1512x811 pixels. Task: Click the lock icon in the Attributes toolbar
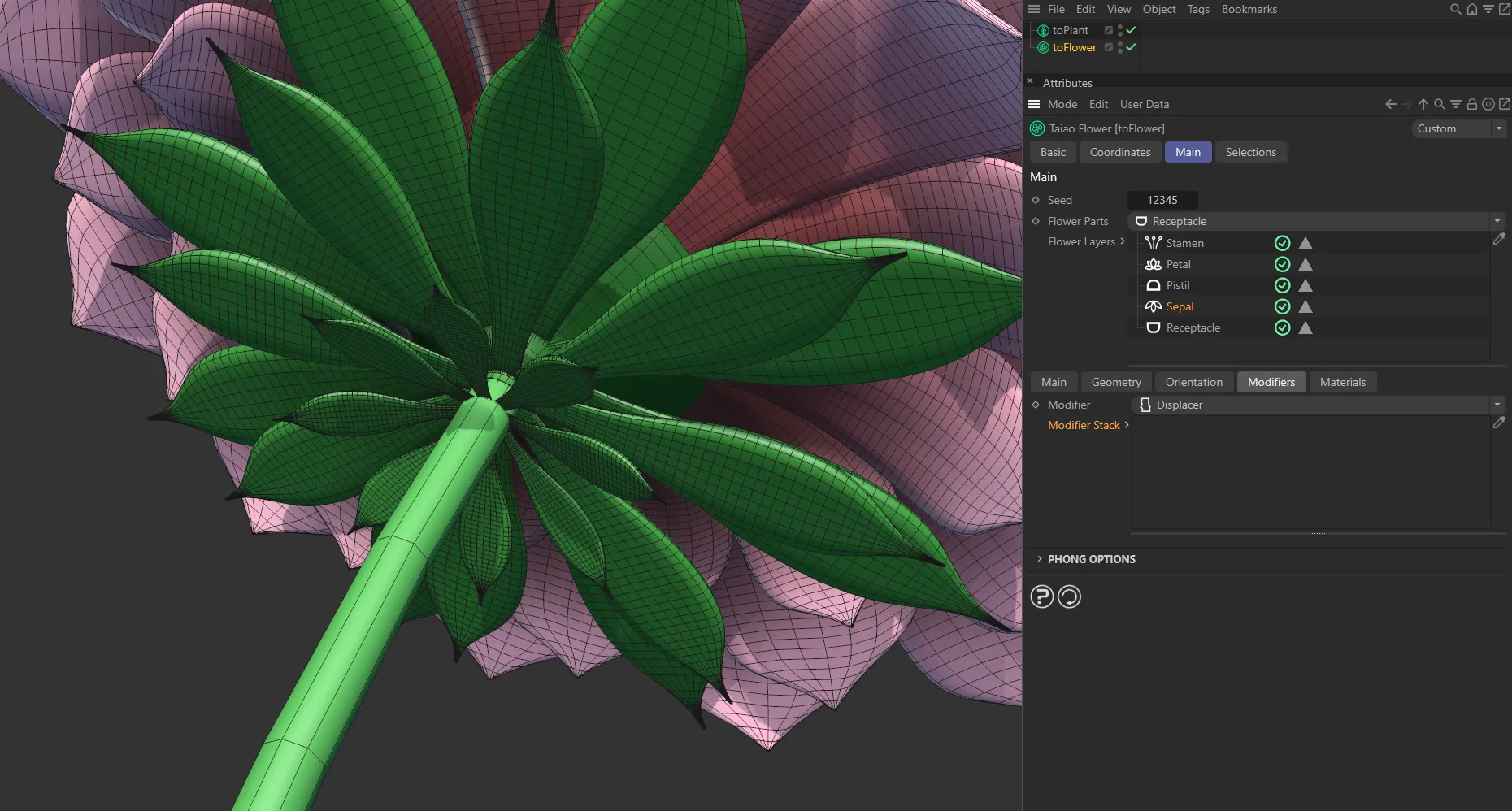[x=1471, y=104]
